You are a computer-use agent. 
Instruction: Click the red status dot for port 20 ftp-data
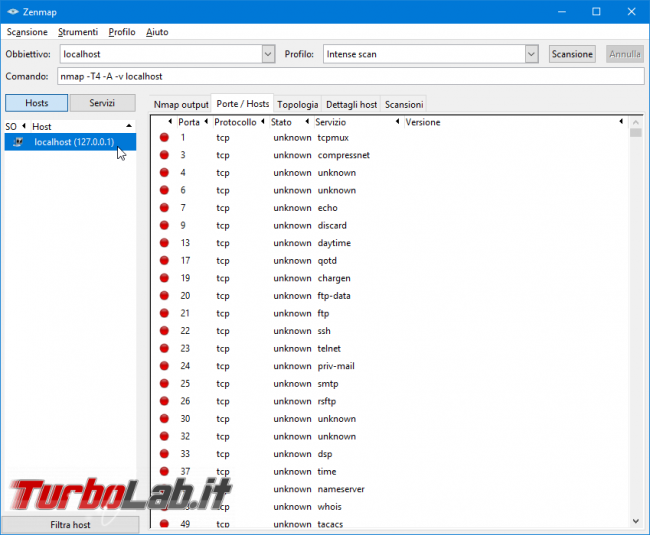[x=164, y=295]
